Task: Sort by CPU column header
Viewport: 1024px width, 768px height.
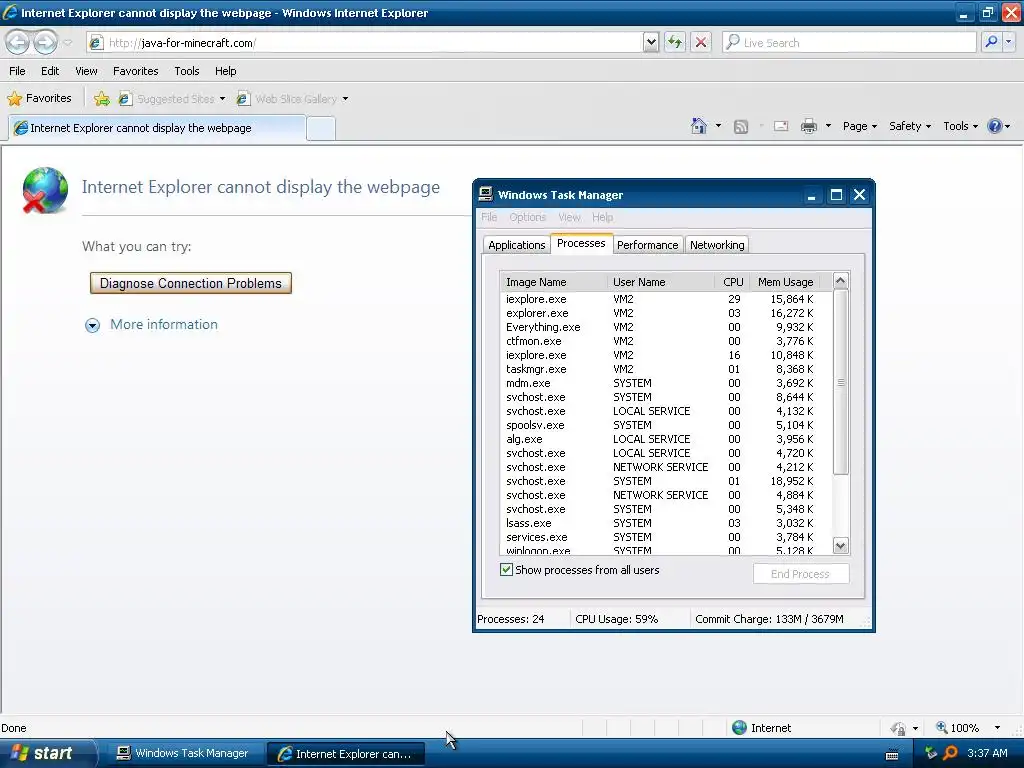Action: [x=732, y=282]
